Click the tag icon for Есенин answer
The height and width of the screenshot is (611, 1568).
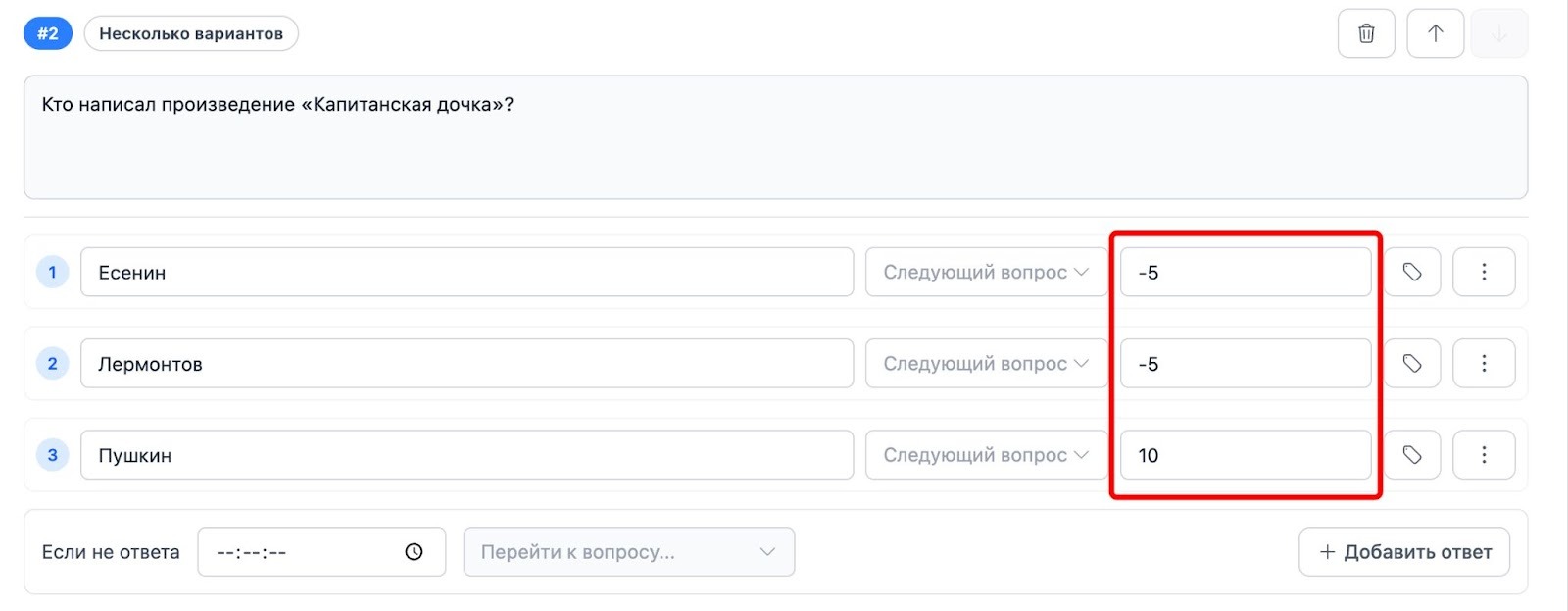[x=1411, y=272]
